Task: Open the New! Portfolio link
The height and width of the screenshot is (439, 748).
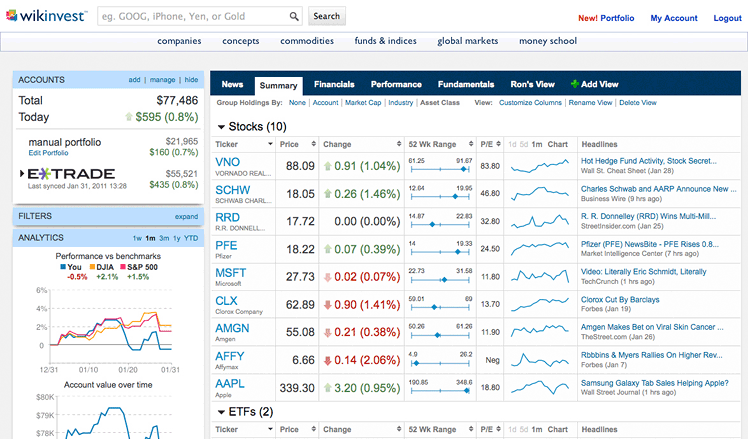Action: tap(606, 18)
